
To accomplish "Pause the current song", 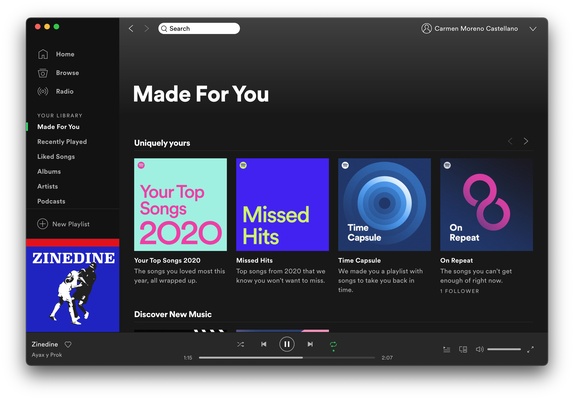I will [x=287, y=344].
